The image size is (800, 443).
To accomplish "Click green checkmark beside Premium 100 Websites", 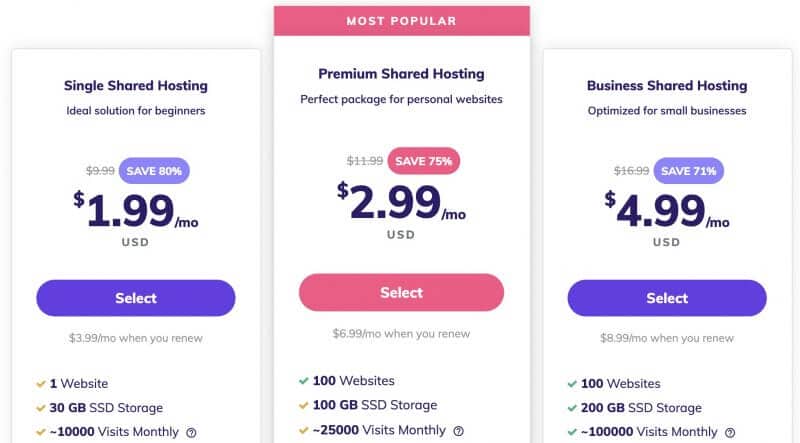I will coord(304,381).
